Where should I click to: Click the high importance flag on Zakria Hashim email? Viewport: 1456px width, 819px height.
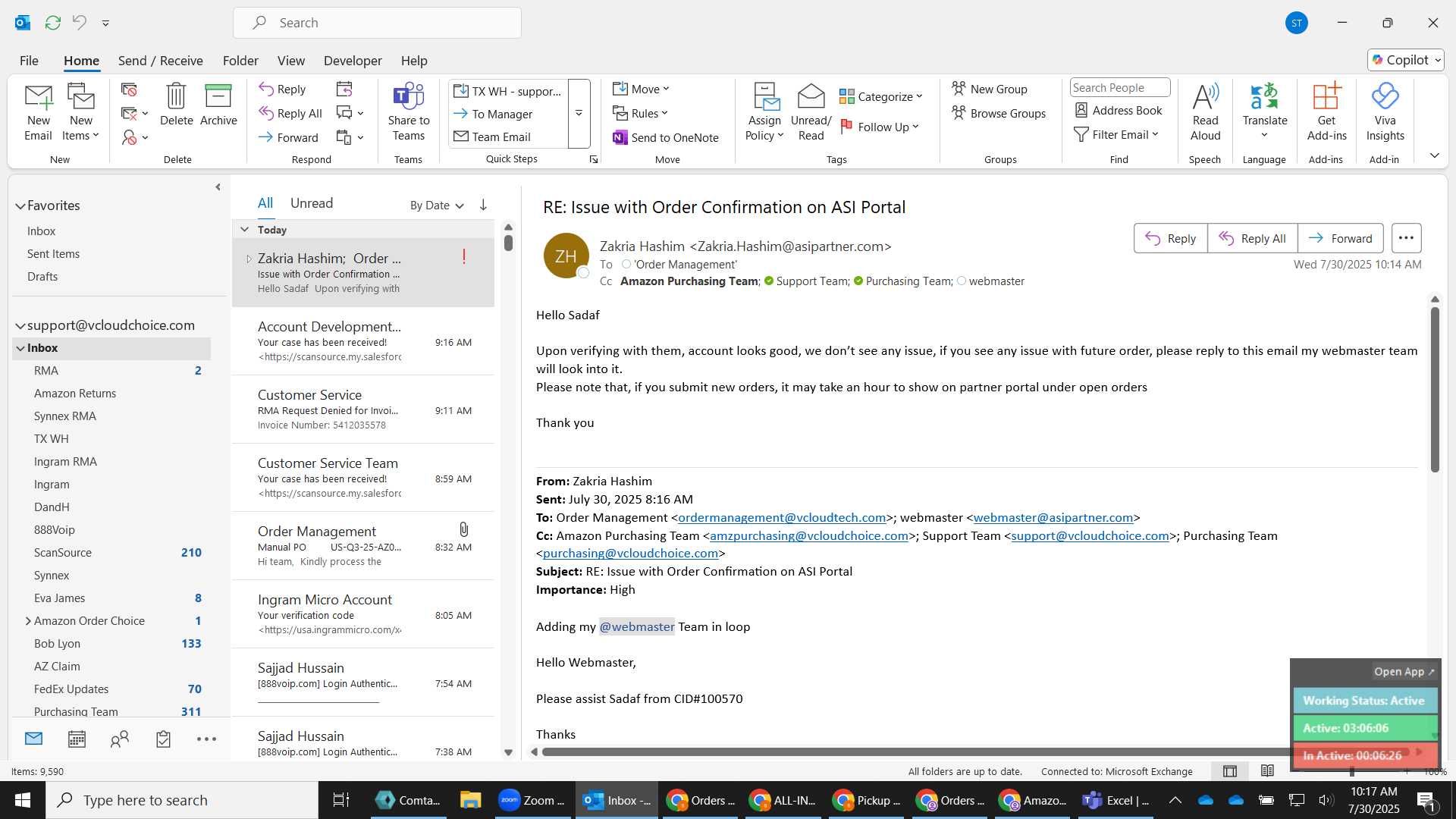tap(463, 257)
